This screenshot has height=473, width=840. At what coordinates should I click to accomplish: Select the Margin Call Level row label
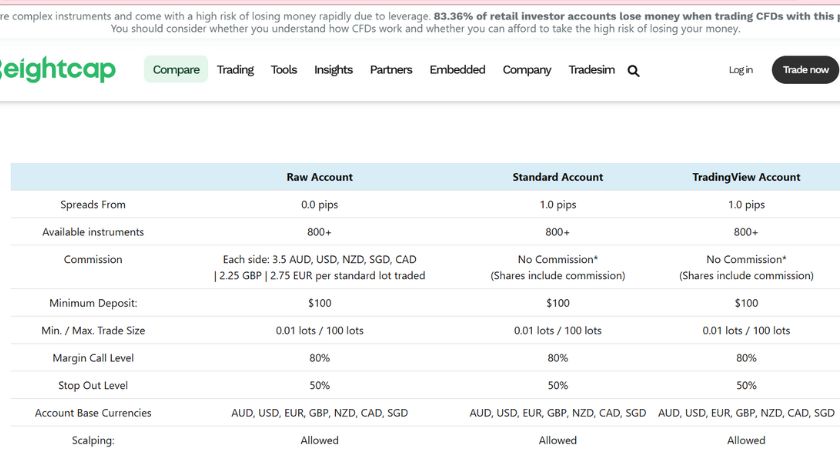point(93,358)
